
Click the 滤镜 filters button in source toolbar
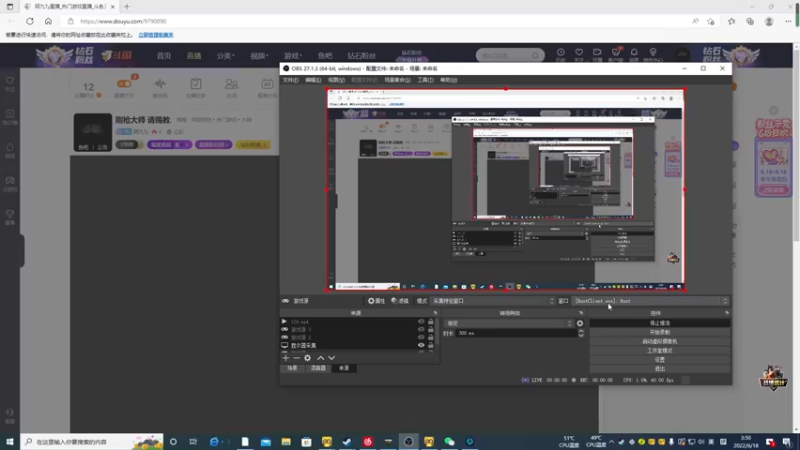point(400,301)
